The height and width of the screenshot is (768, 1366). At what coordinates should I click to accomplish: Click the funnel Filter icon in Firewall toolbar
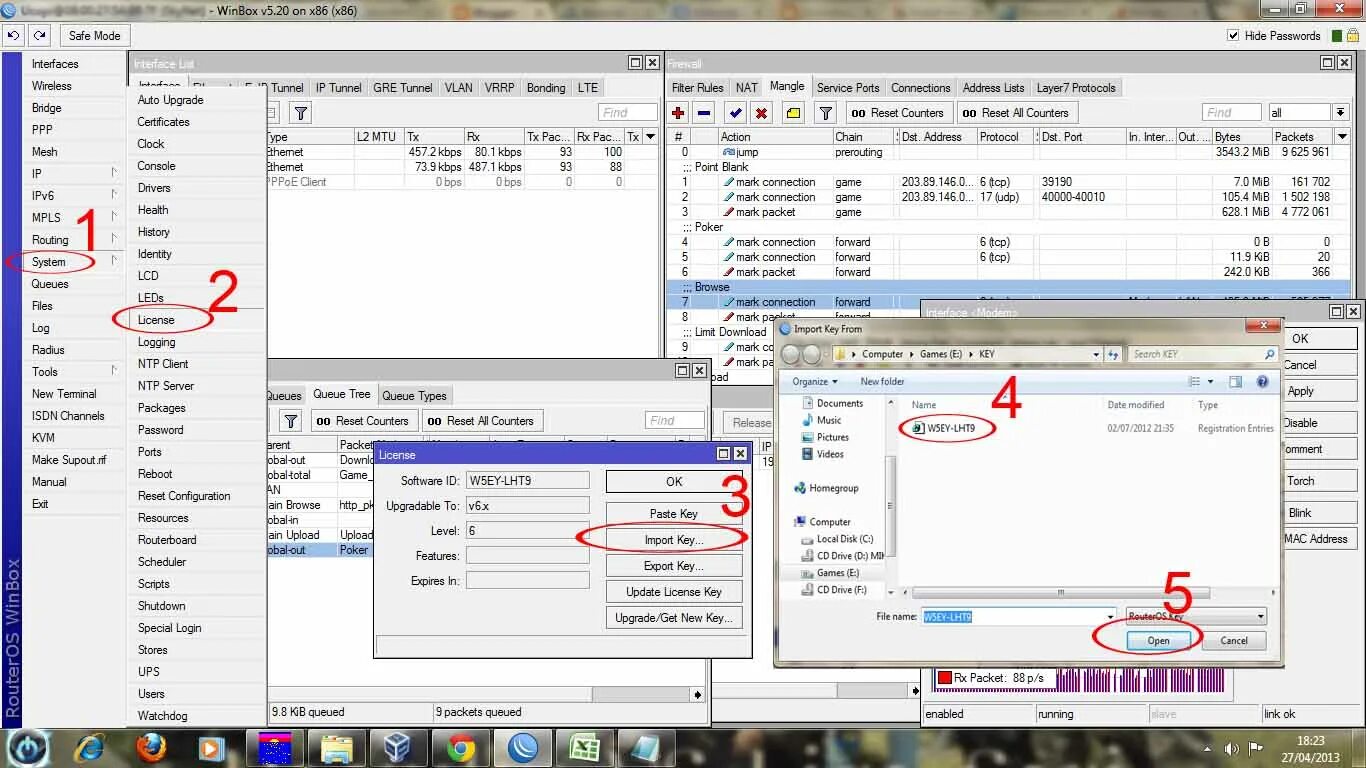pos(825,113)
